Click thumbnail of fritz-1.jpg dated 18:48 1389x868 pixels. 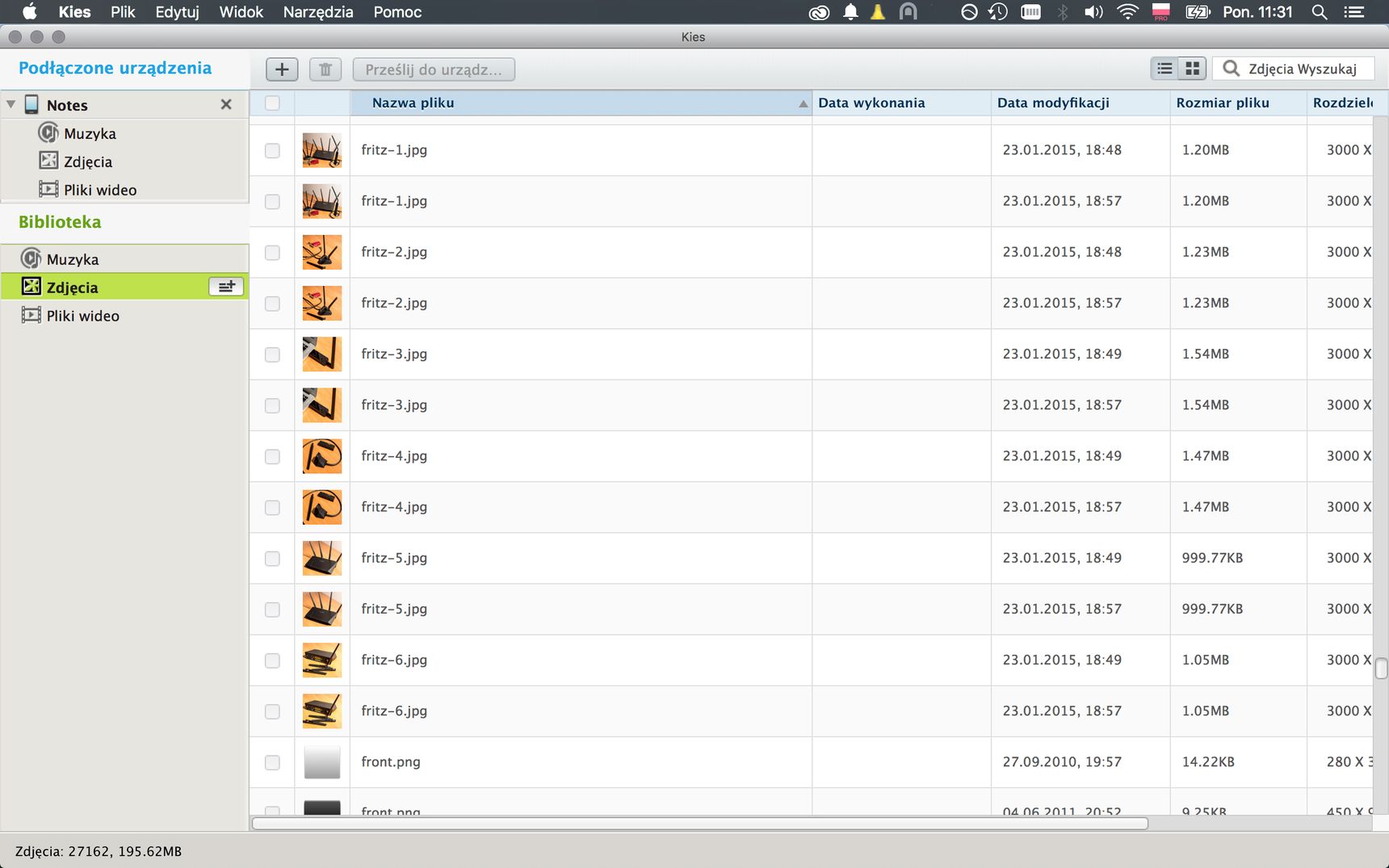pyautogui.click(x=321, y=150)
